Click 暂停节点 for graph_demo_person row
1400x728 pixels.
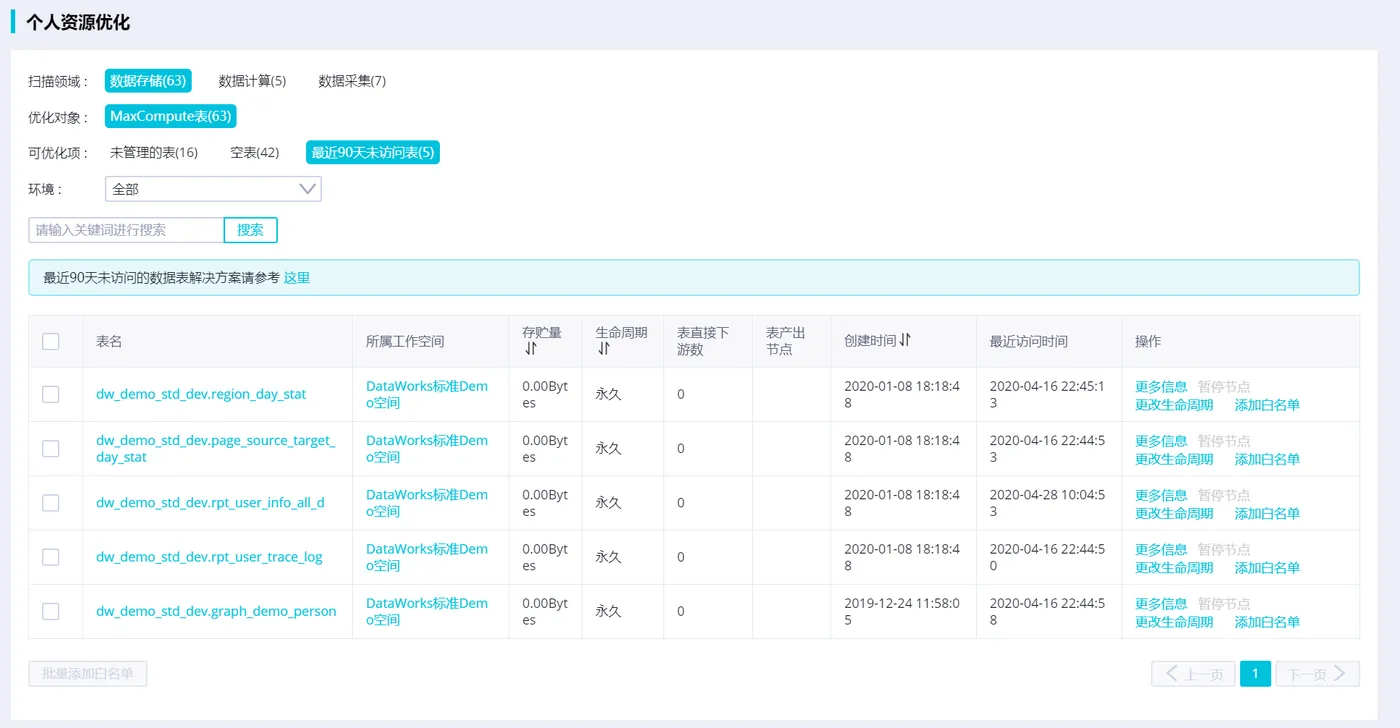[1224, 603]
